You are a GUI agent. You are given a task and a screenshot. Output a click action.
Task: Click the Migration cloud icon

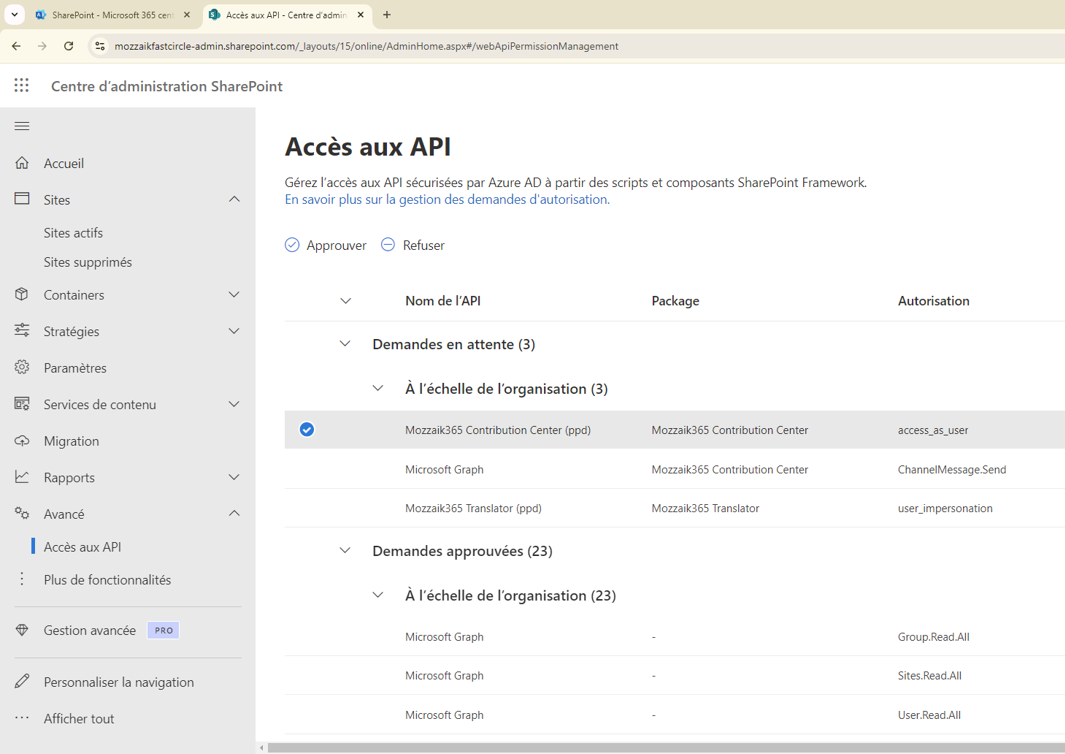tap(22, 440)
